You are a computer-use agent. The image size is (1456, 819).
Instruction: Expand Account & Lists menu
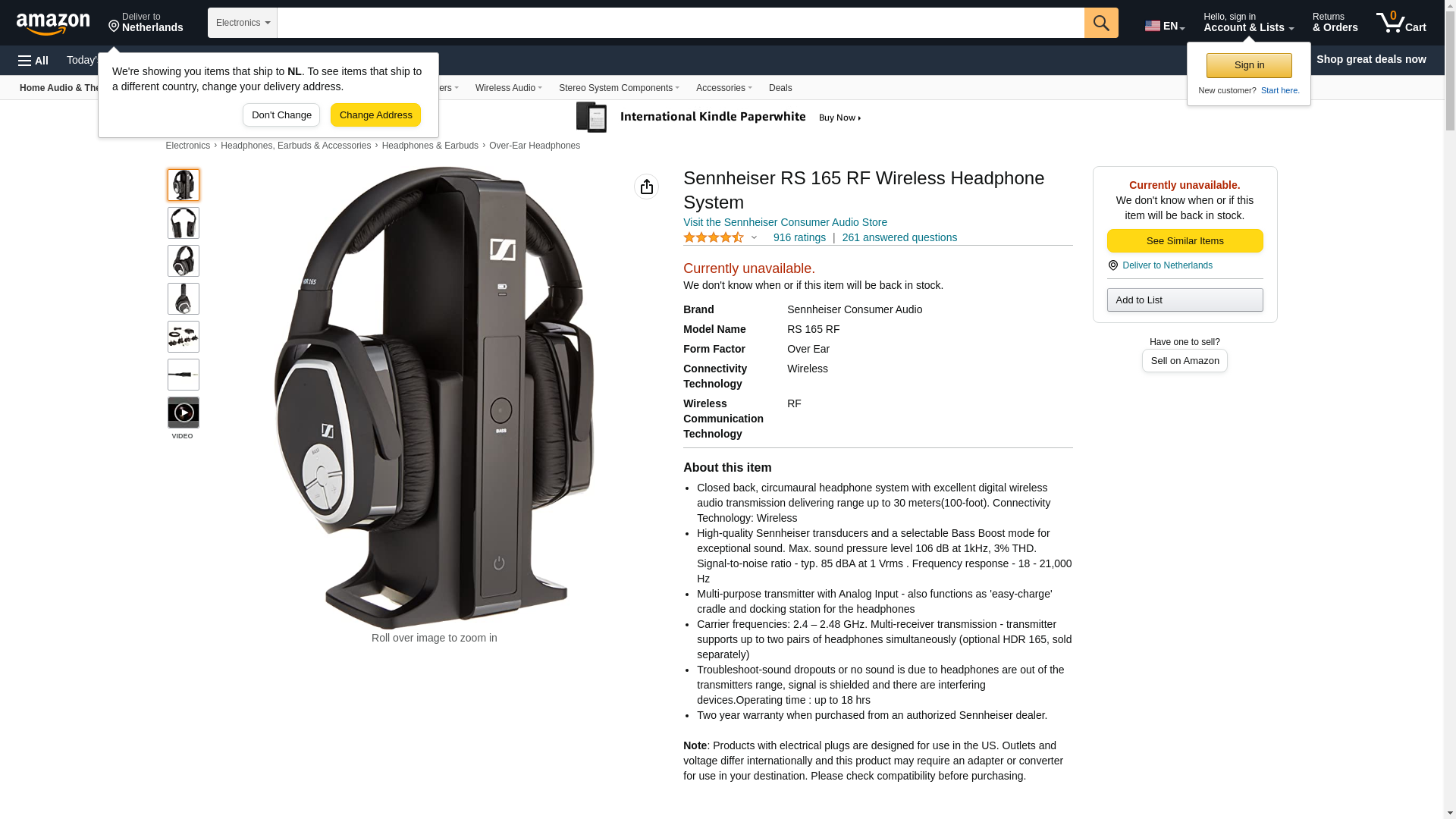coord(1248,22)
